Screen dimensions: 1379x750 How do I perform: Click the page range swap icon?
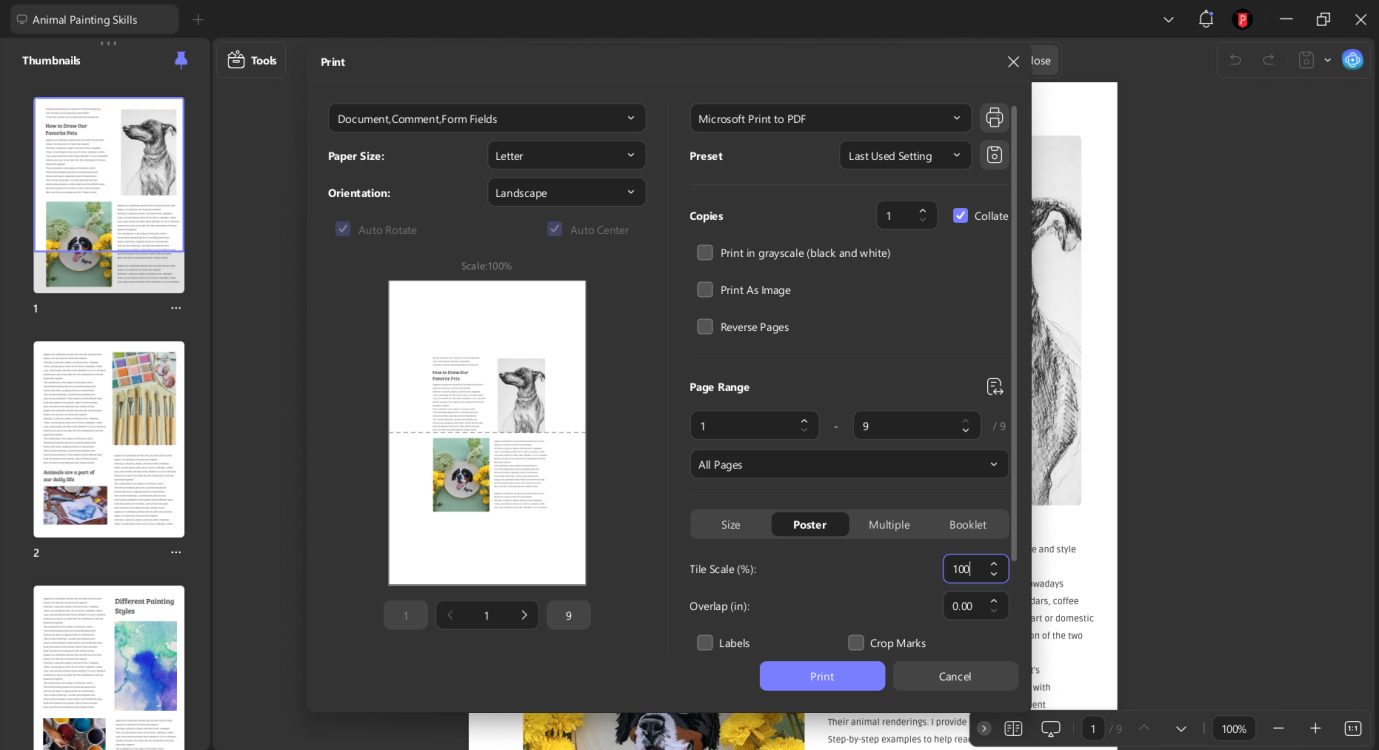tap(994, 387)
